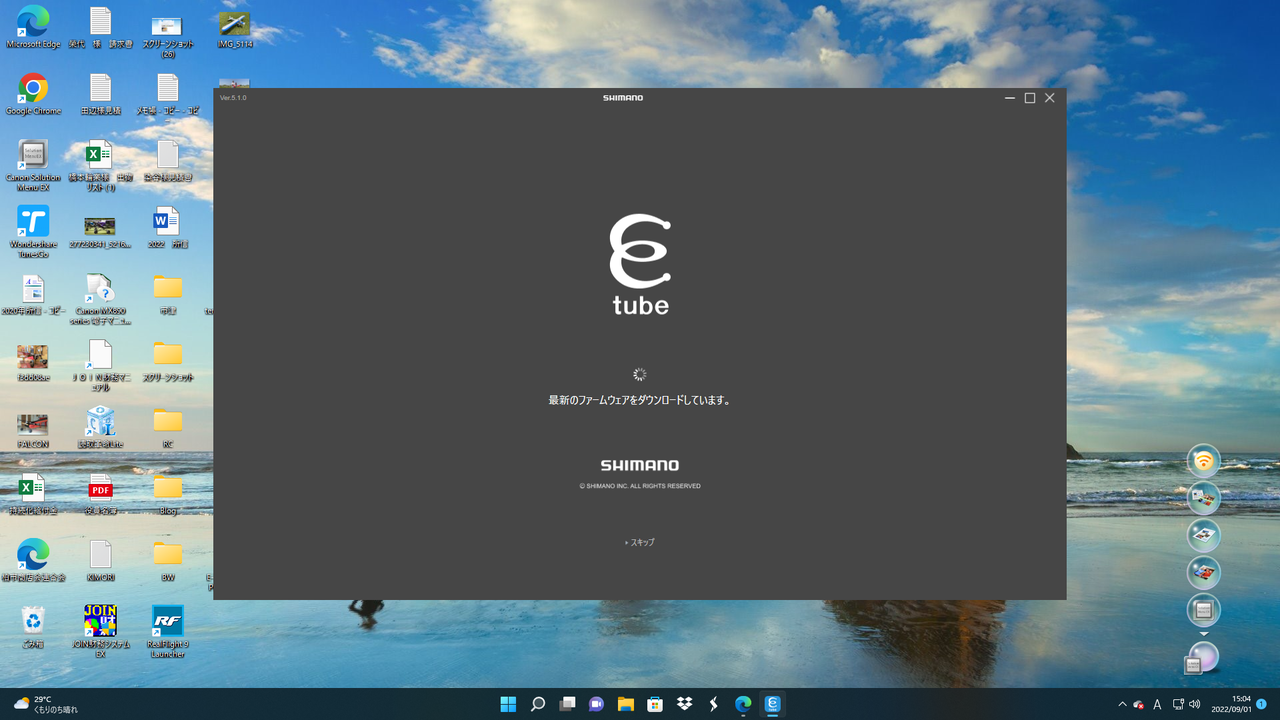The image size is (1280, 720).
Task: Click the スキップ (skip) link in E-tube
Action: (639, 542)
